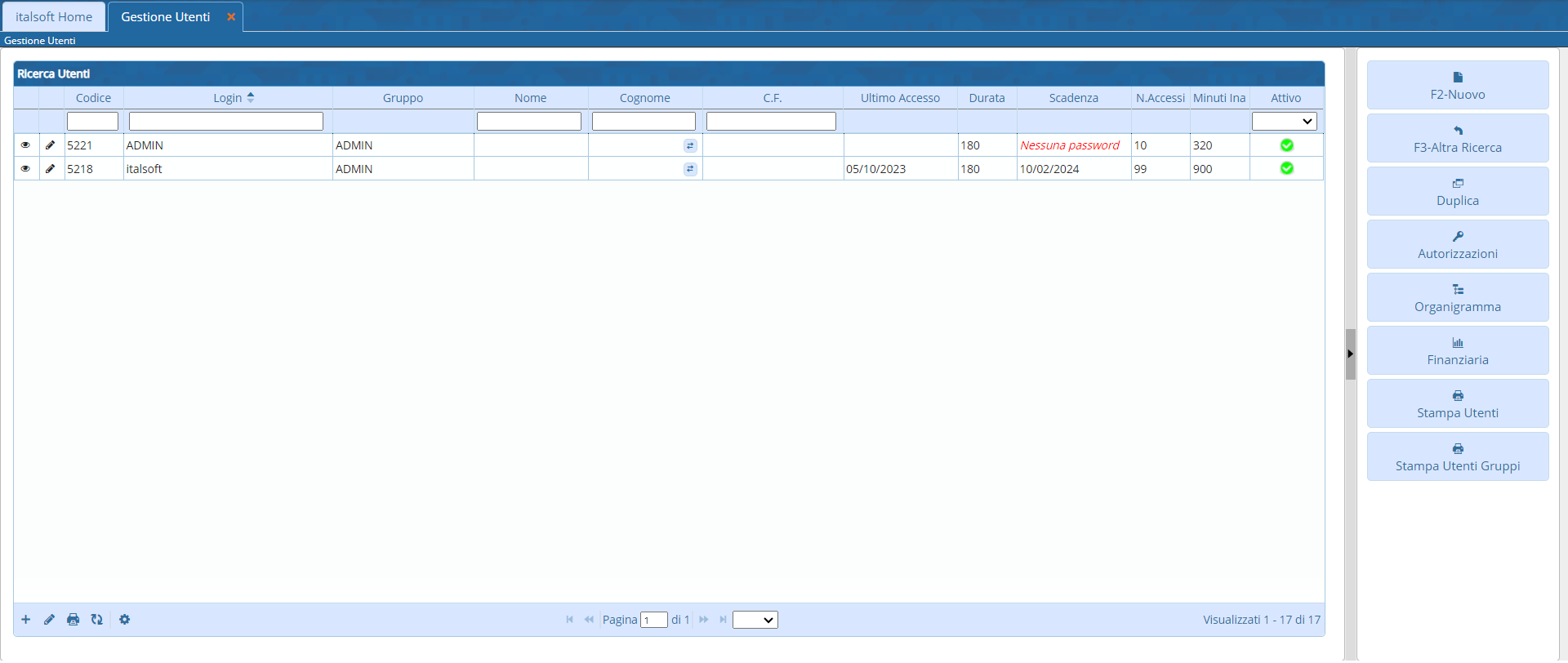Click the add record plus icon
1568x663 pixels.
(26, 620)
